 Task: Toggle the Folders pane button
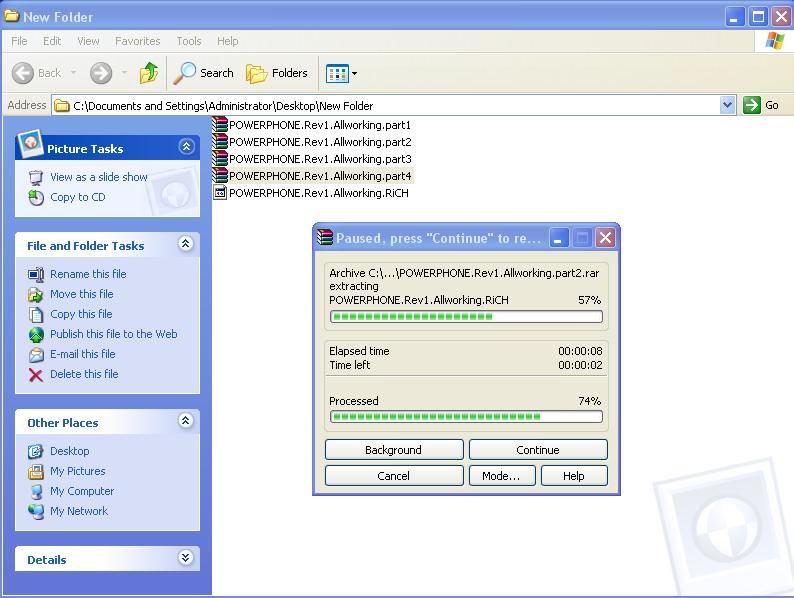[x=277, y=73]
